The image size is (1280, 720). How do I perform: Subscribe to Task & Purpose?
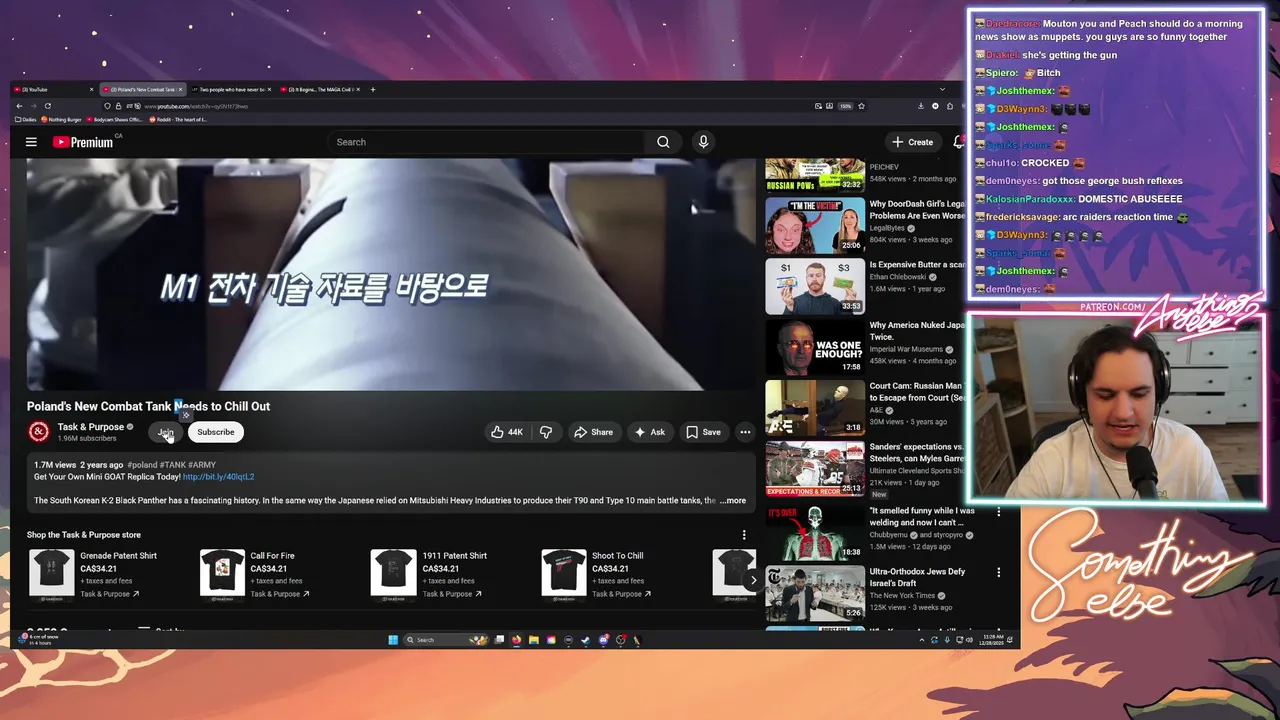[215, 432]
